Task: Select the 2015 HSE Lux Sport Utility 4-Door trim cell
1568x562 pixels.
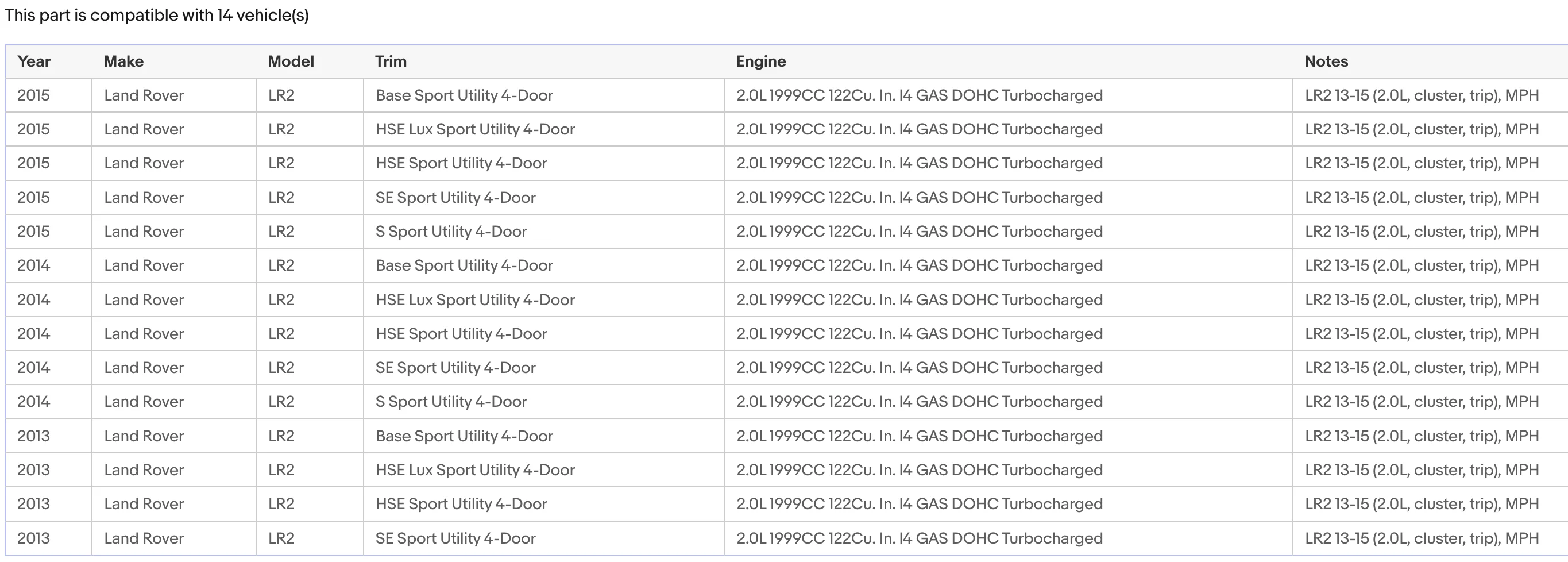Action: (x=544, y=129)
